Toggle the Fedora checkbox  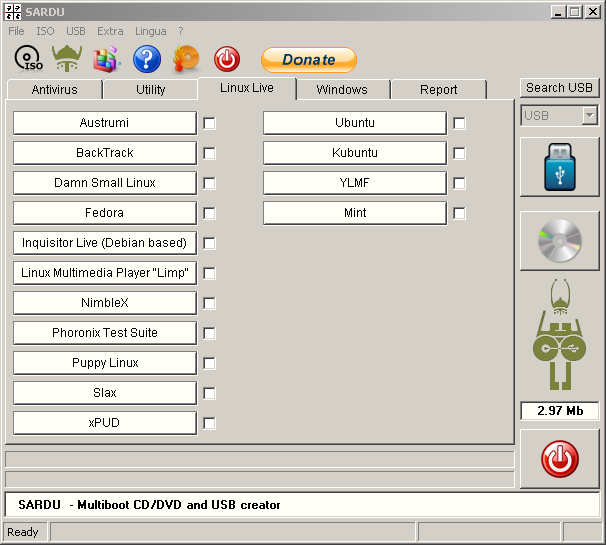(x=209, y=213)
